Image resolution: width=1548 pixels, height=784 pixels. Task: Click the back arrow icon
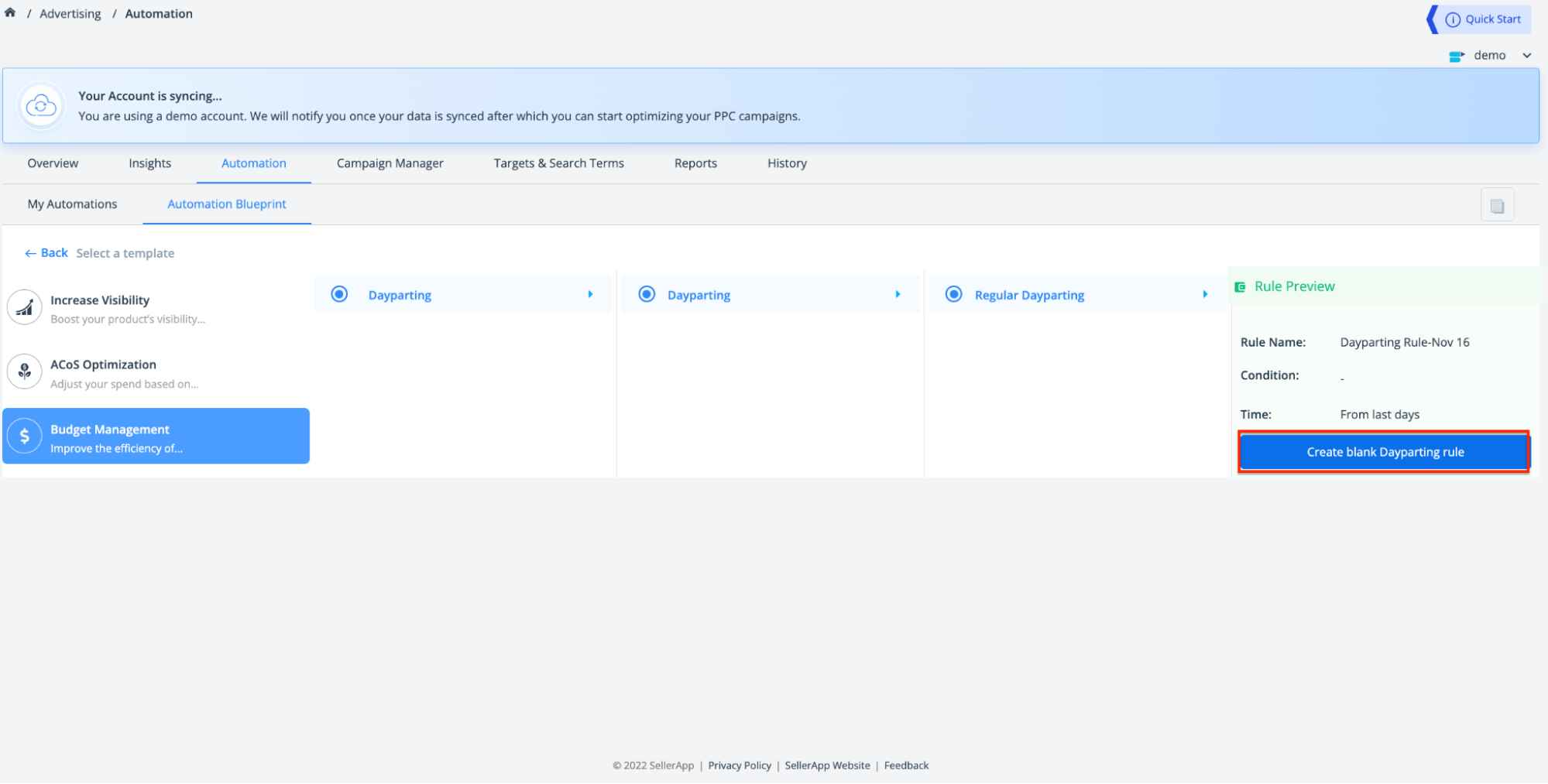click(x=30, y=254)
